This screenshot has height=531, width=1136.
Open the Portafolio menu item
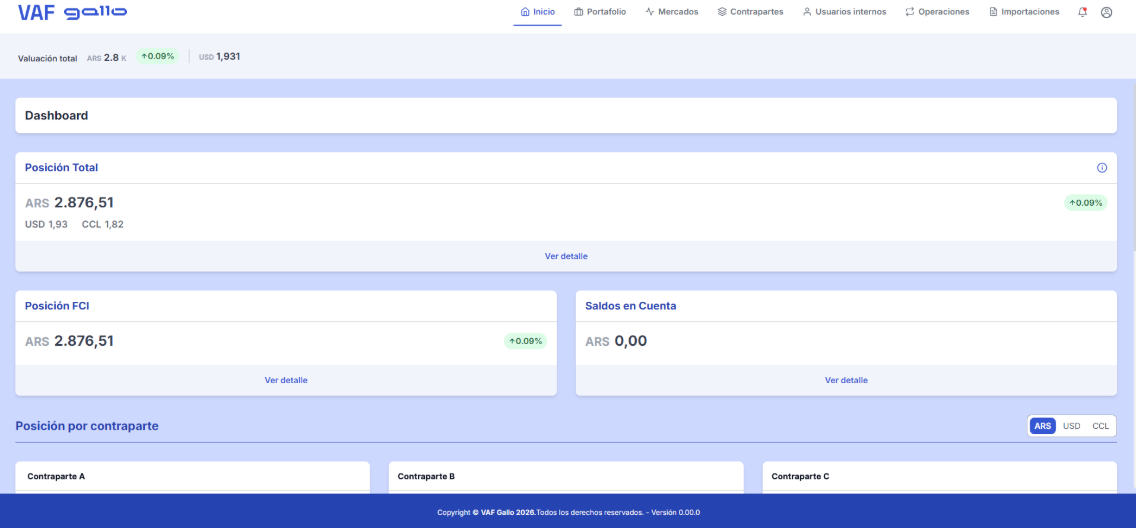(x=600, y=12)
